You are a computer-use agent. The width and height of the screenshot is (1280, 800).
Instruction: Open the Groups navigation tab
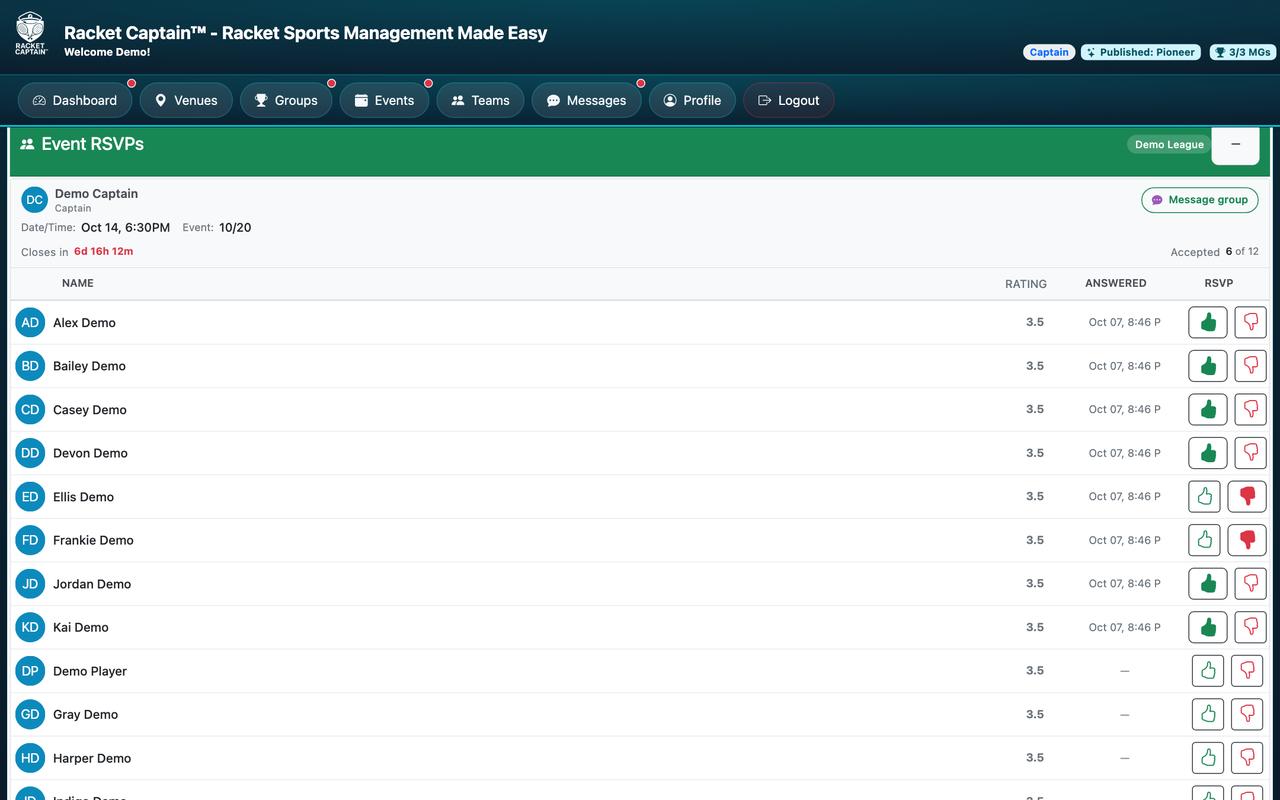click(286, 100)
